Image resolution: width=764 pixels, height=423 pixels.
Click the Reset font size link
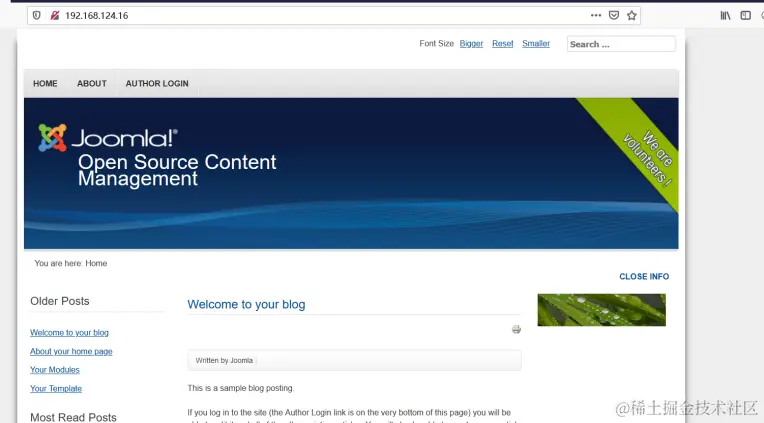tap(502, 43)
